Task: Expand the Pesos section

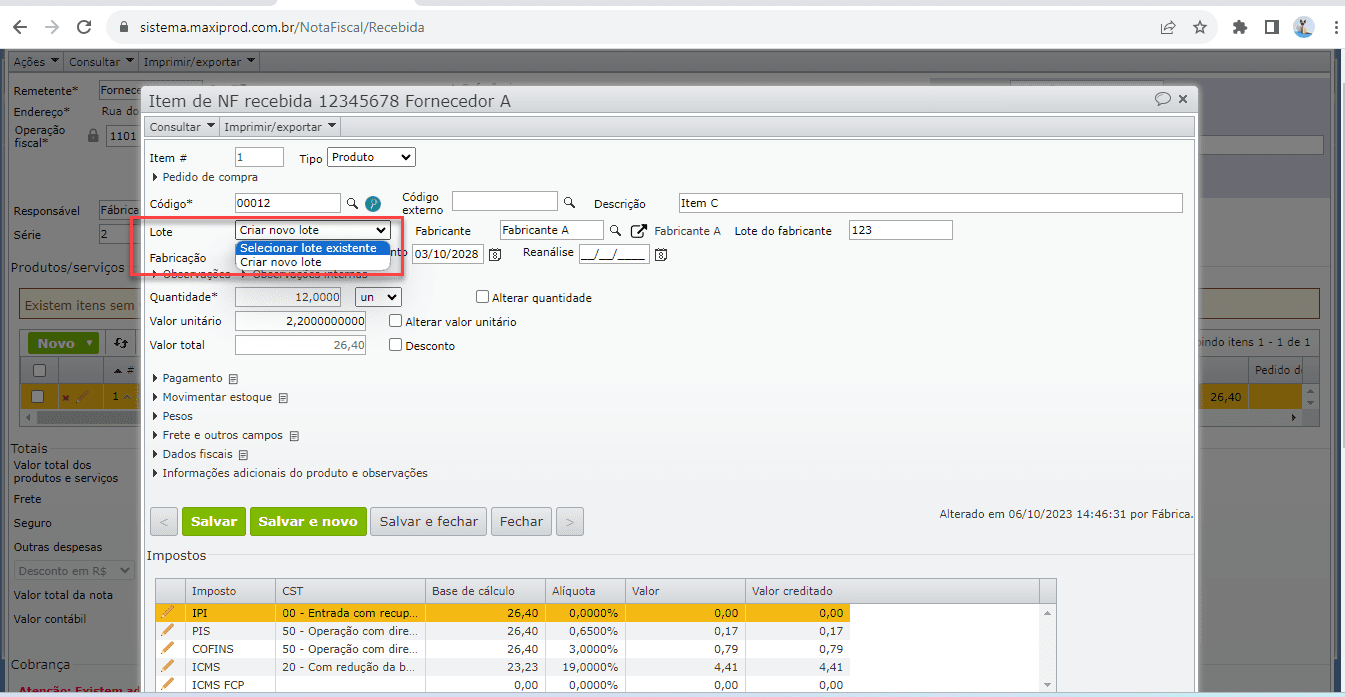Action: (x=172, y=417)
